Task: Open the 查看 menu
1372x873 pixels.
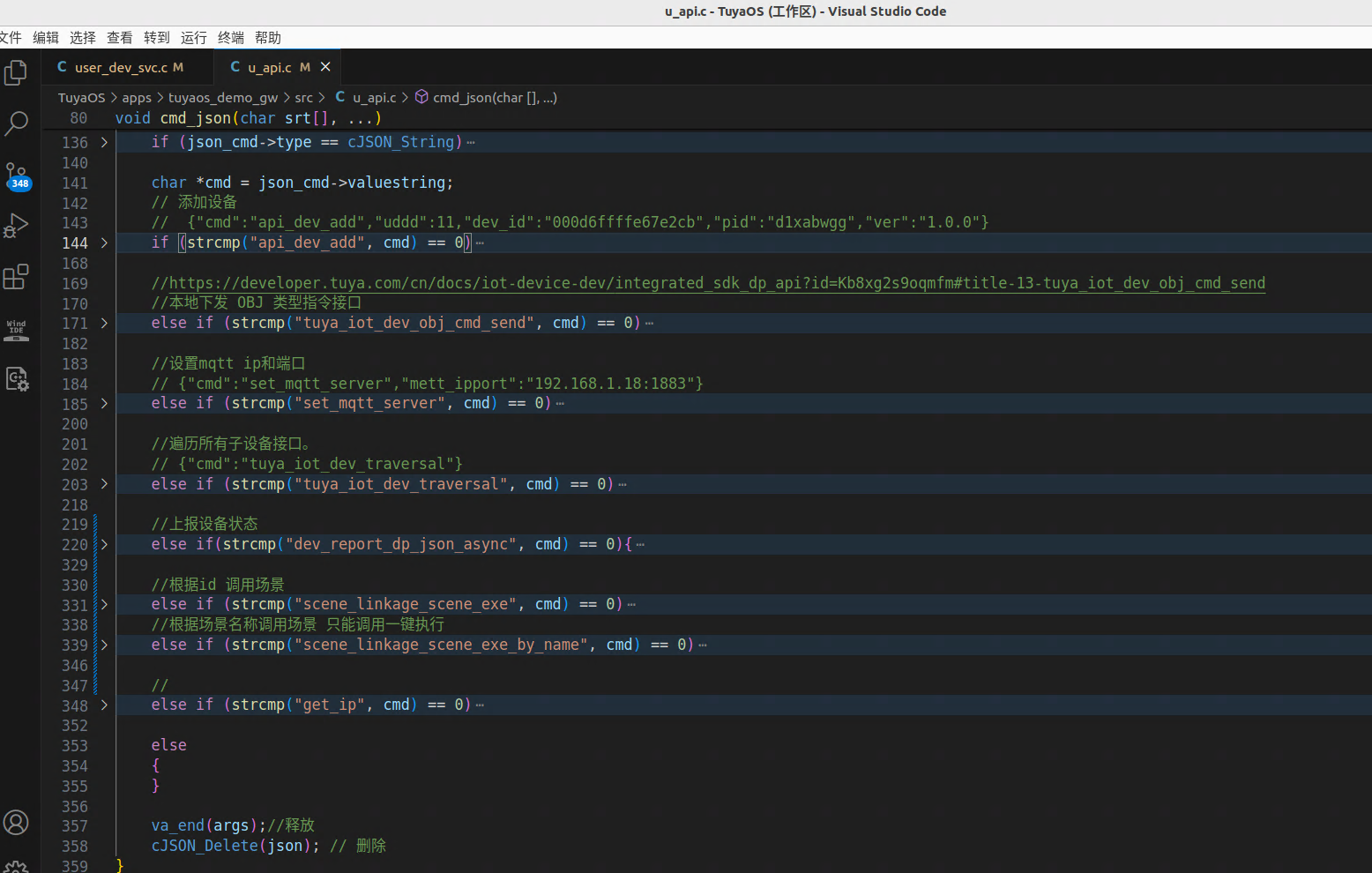Action: pos(120,37)
